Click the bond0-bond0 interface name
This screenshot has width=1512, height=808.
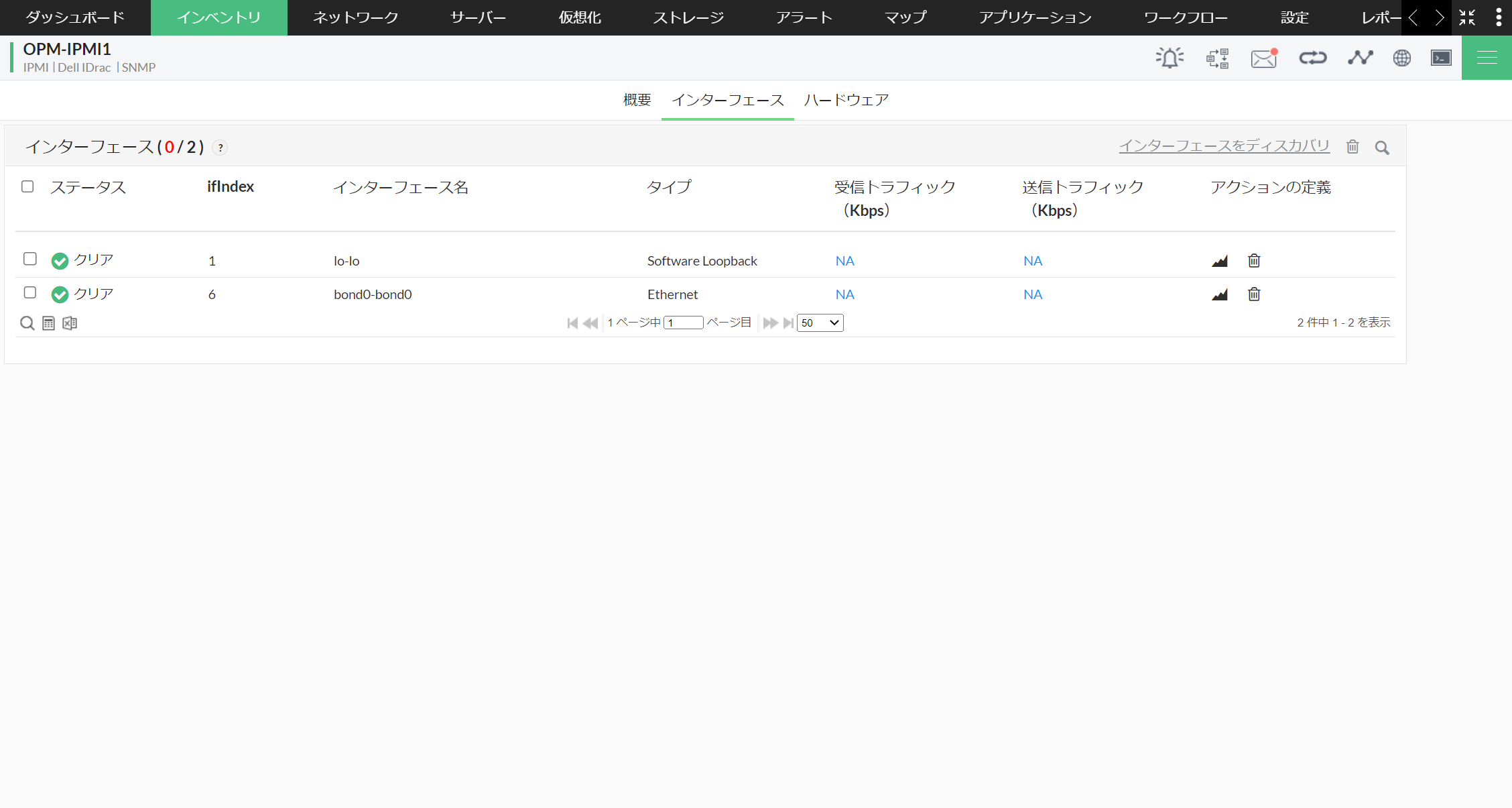(x=373, y=294)
